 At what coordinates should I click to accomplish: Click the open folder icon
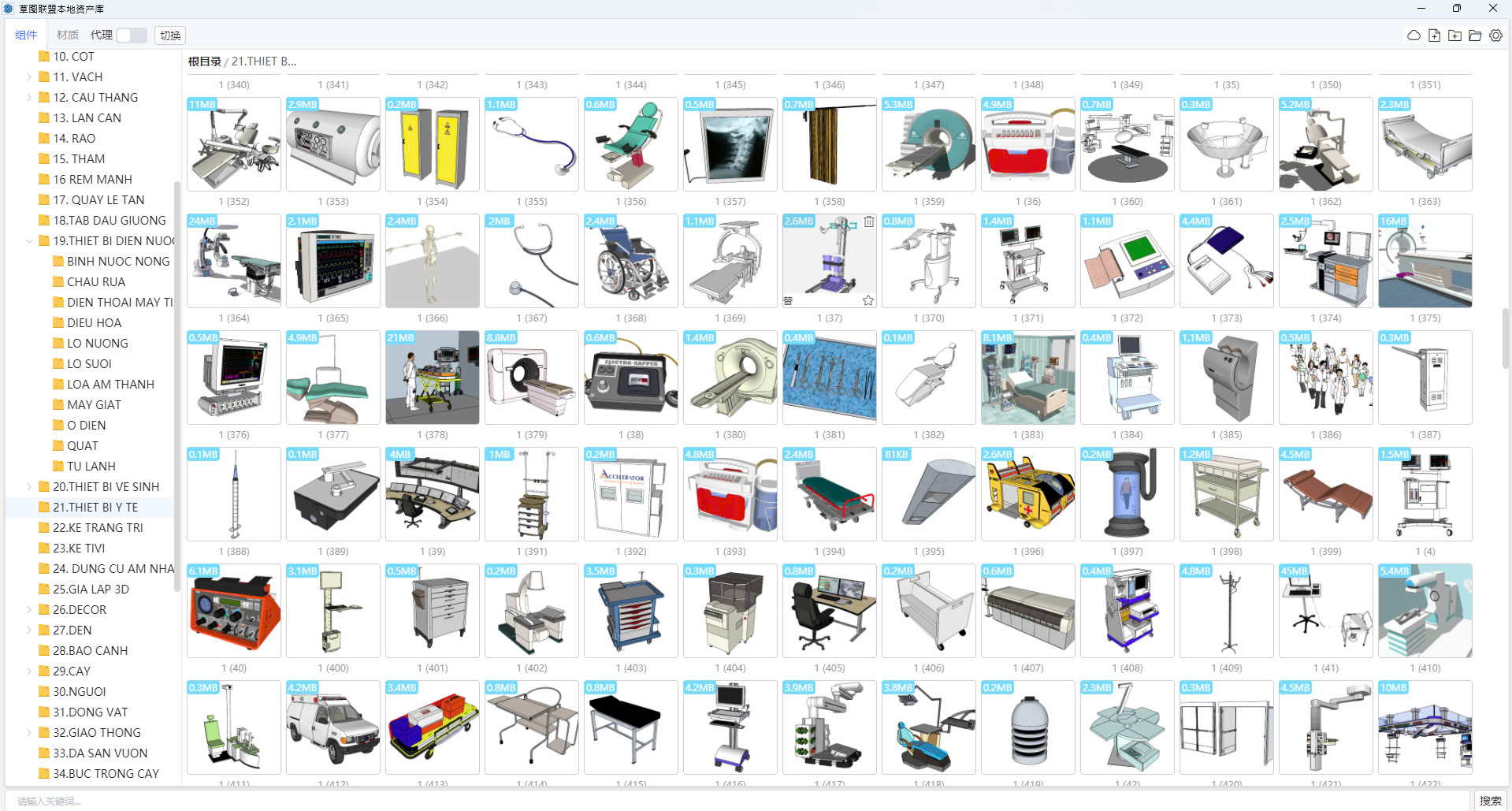1475,35
